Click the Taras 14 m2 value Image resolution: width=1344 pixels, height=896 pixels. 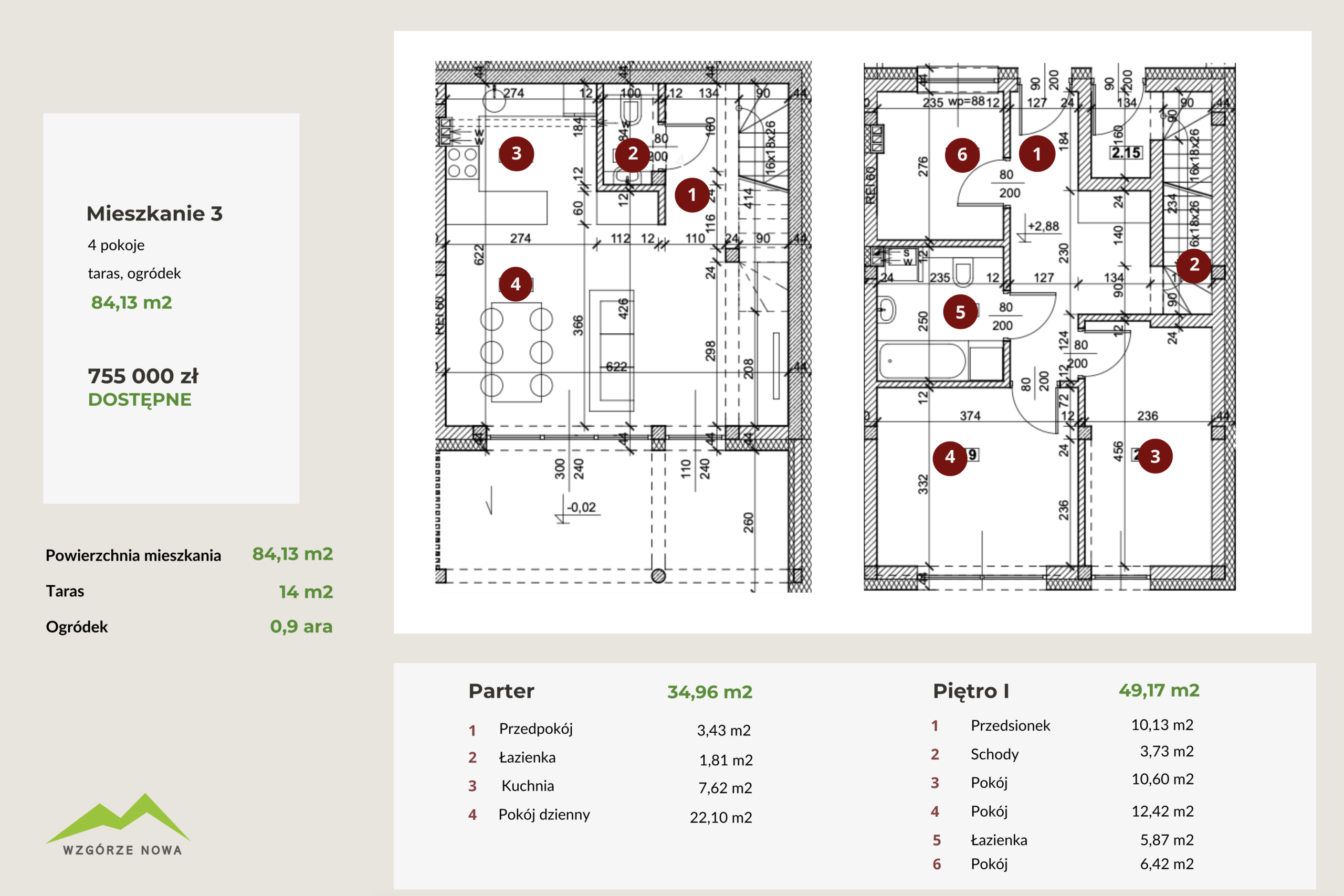(306, 592)
